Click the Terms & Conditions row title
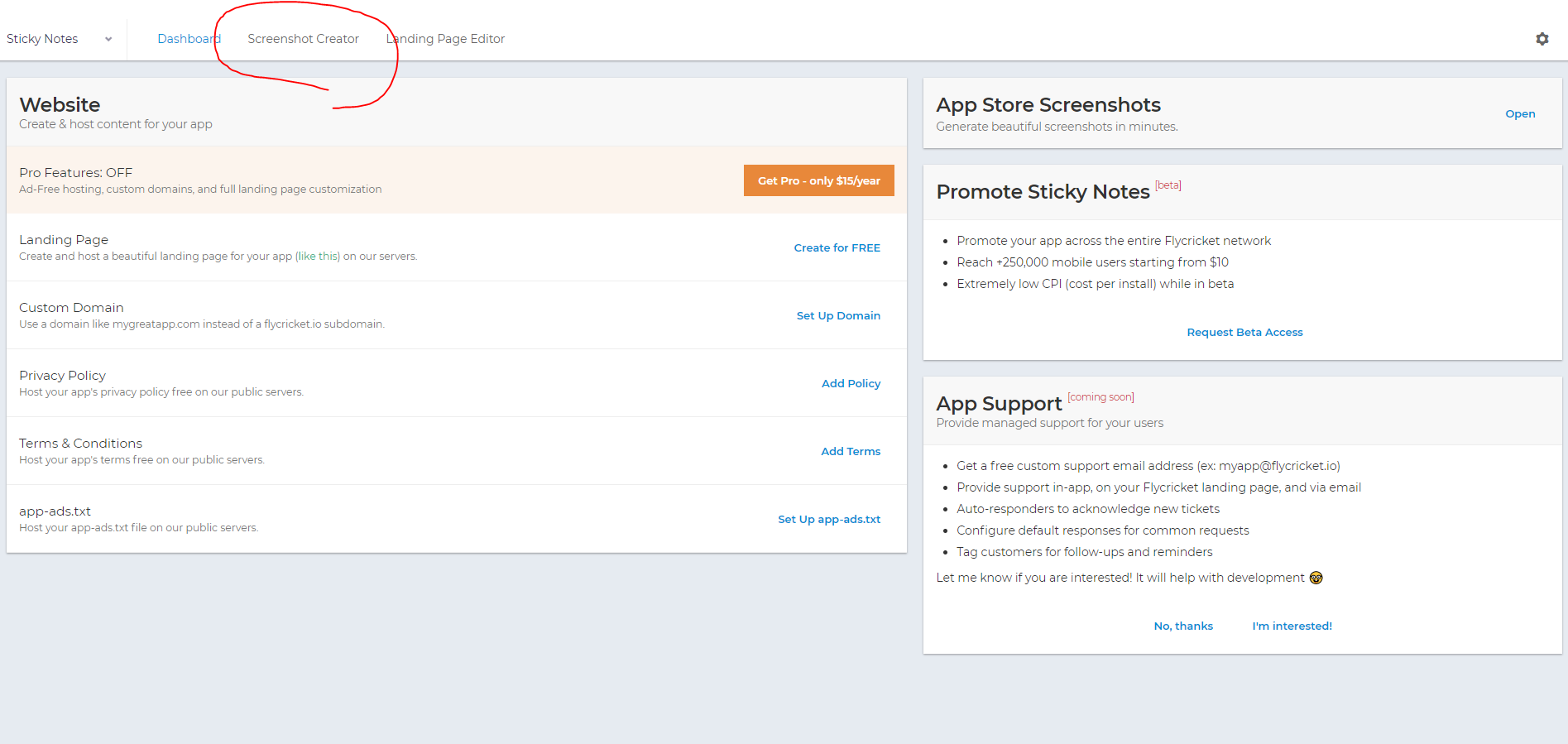The height and width of the screenshot is (744, 1568). [x=80, y=443]
